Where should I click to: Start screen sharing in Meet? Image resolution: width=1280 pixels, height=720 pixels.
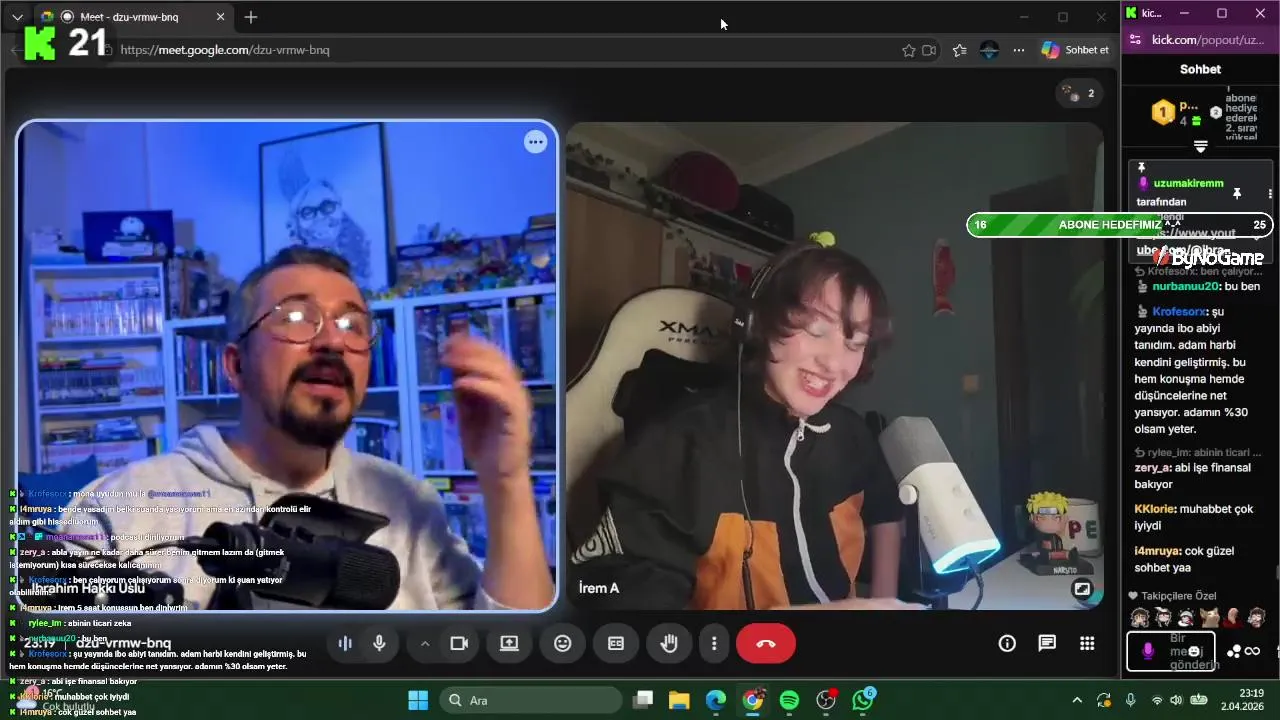coord(509,643)
